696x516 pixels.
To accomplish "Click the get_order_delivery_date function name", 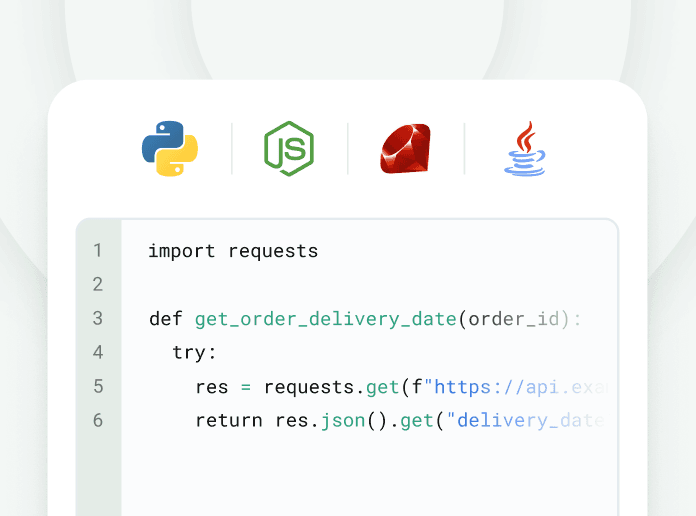I will [325, 319].
